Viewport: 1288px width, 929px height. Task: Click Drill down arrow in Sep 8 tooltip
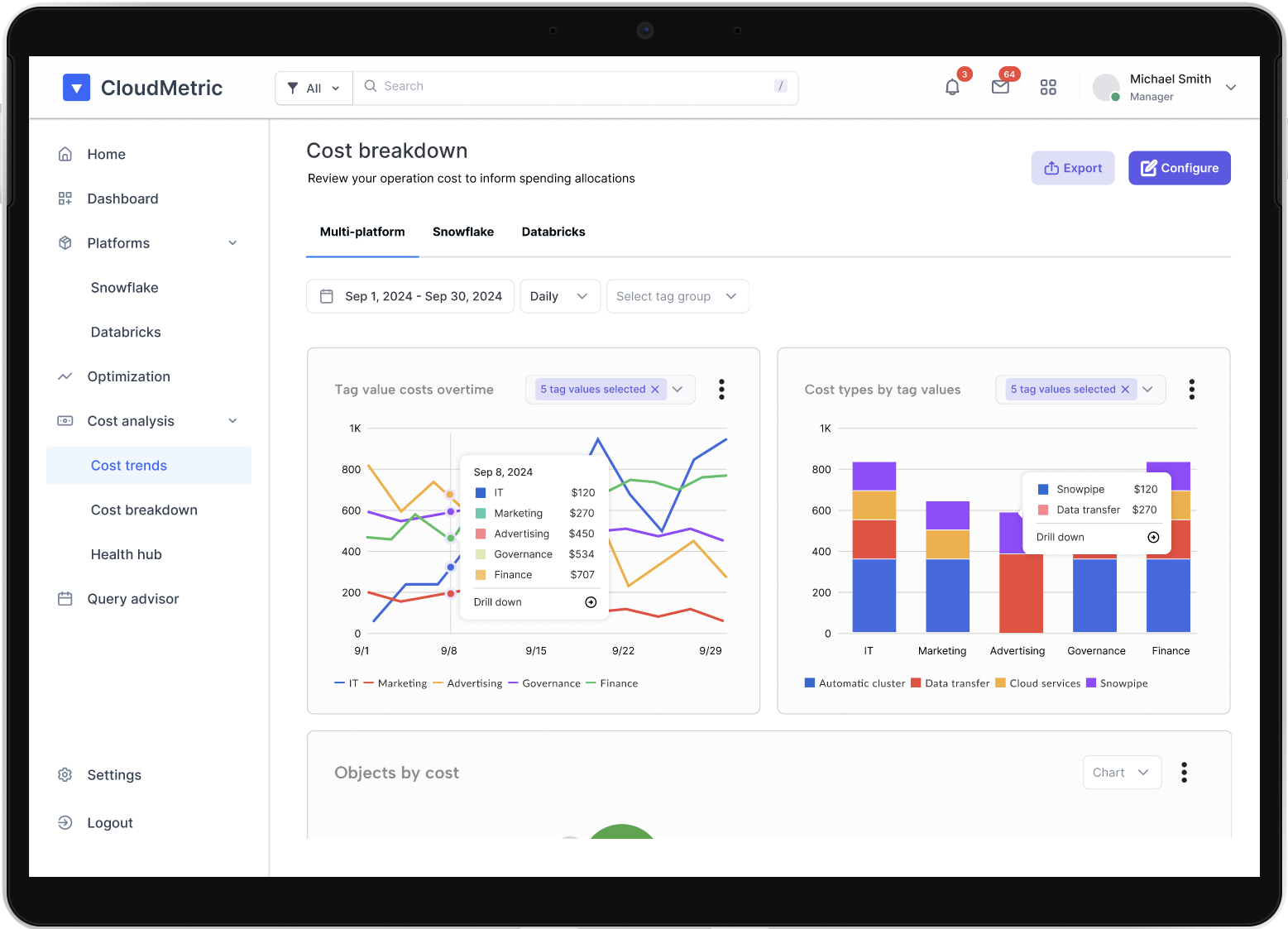pyautogui.click(x=591, y=602)
